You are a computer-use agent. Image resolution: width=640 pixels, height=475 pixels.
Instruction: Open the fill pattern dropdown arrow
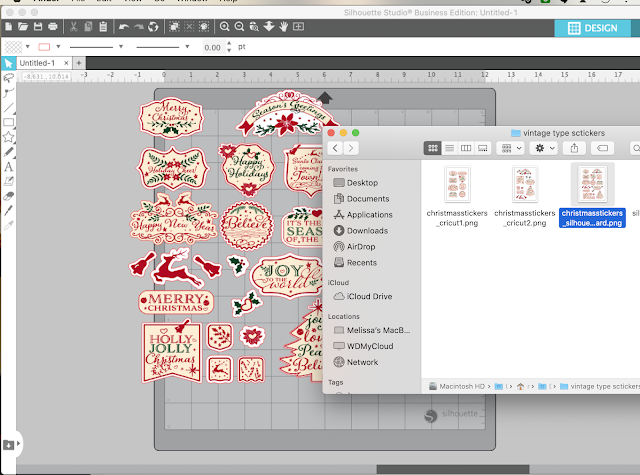[x=27, y=47]
